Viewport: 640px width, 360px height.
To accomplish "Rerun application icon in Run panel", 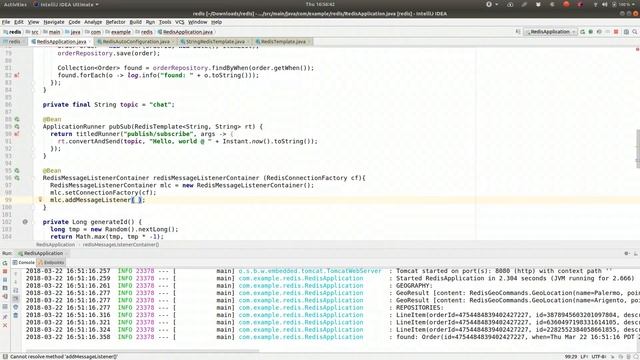I will pos(5,263).
